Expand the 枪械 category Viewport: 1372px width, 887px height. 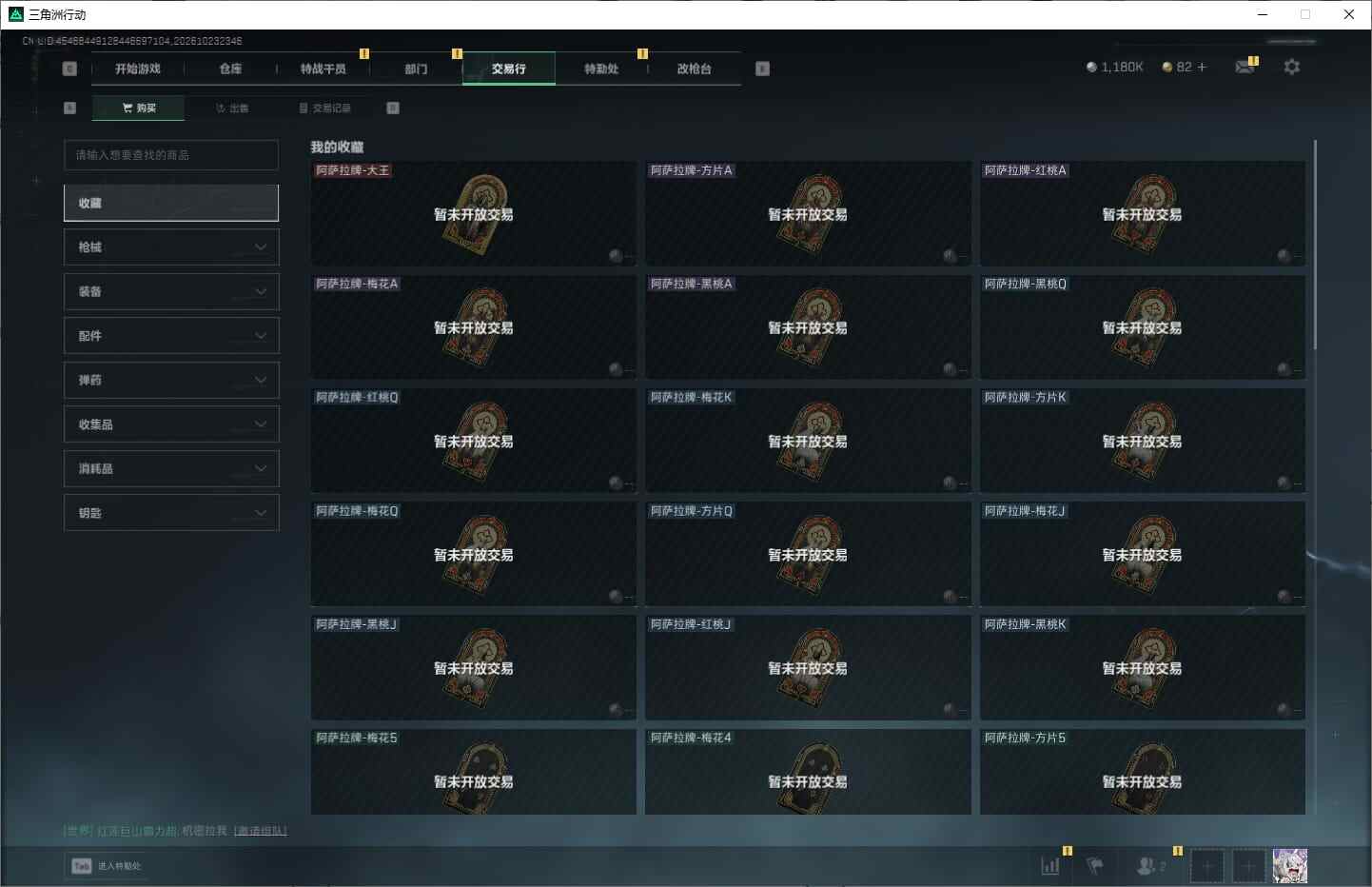[x=171, y=247]
